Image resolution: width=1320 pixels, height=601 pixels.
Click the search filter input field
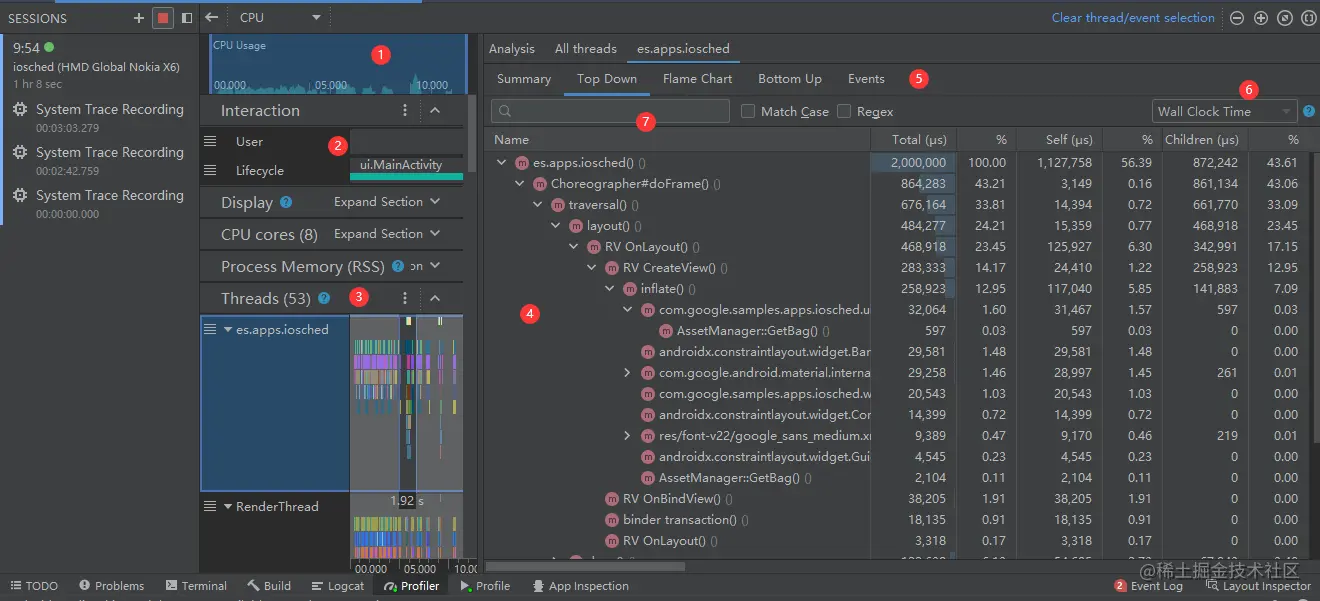tap(610, 111)
